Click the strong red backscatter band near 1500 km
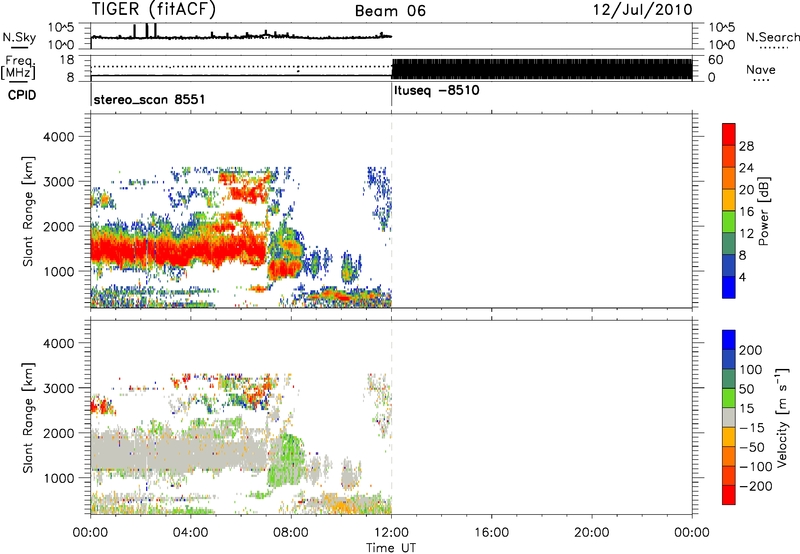Viewport: 800px width, 554px height. coord(179,250)
